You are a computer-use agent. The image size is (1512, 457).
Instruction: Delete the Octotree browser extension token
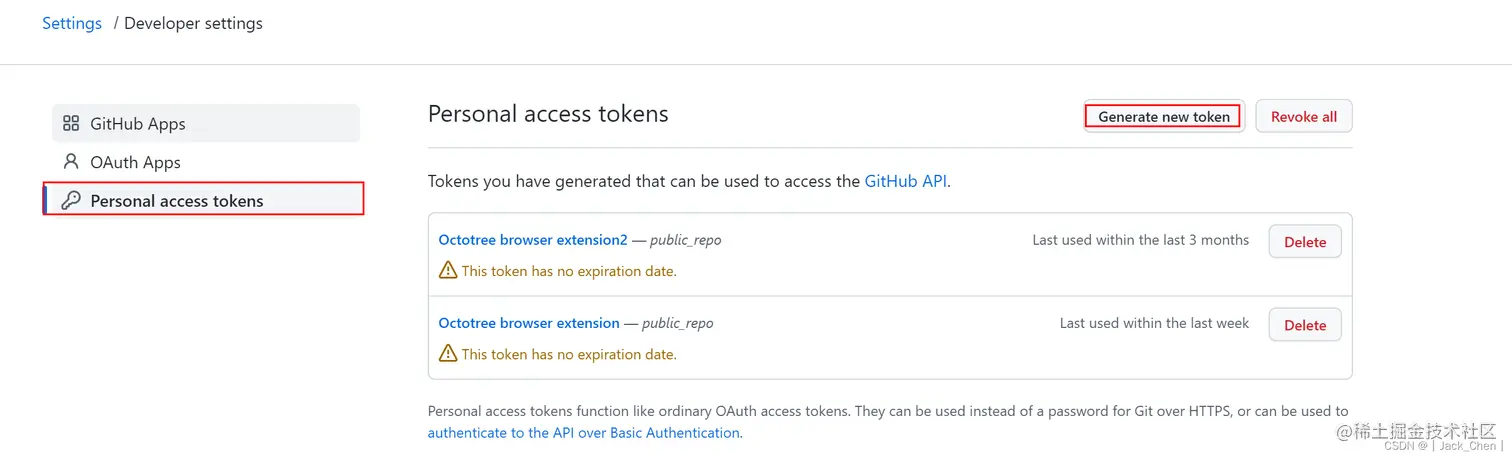[1304, 325]
